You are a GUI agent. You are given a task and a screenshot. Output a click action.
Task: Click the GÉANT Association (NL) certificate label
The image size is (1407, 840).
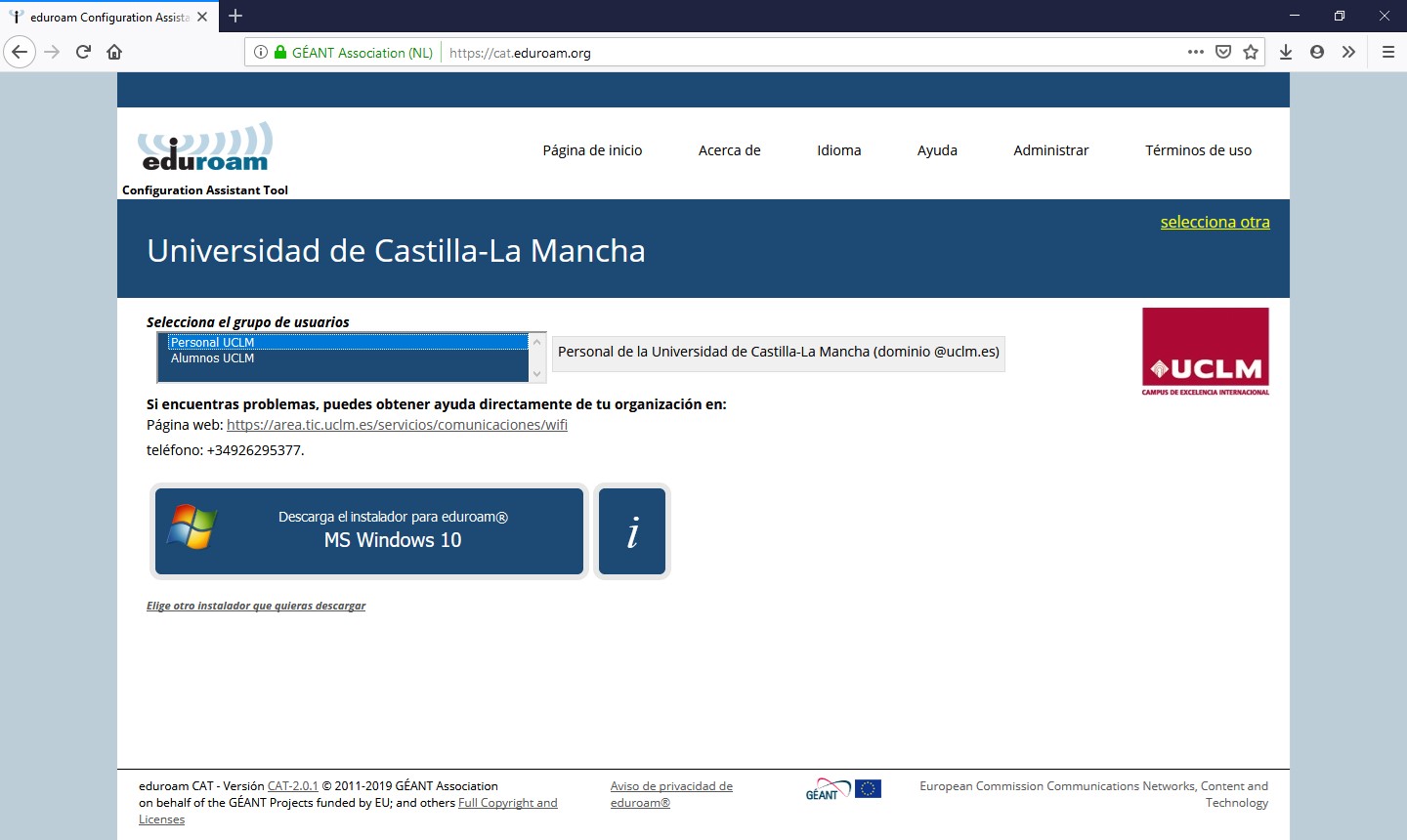(362, 53)
